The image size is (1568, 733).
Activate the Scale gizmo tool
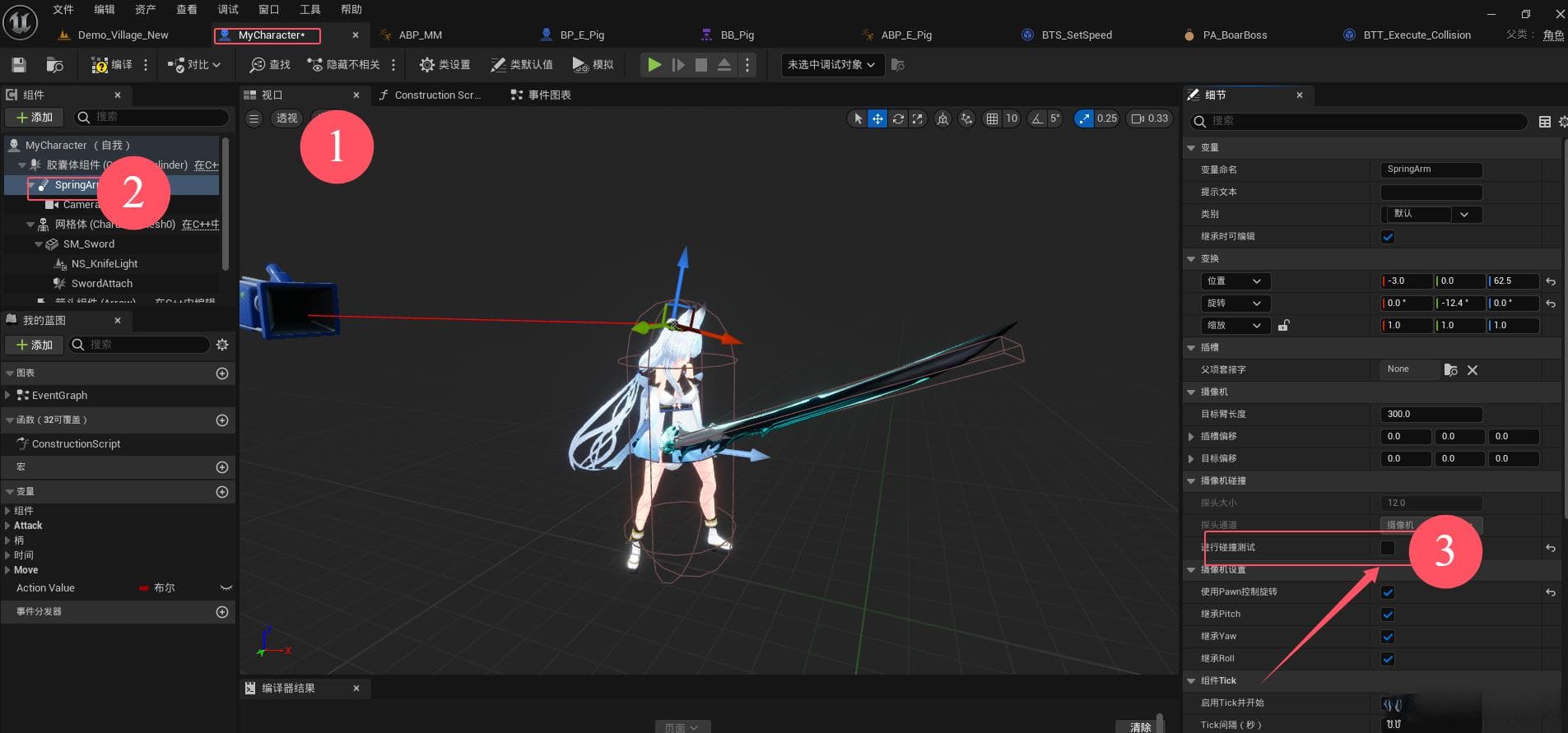(x=918, y=118)
